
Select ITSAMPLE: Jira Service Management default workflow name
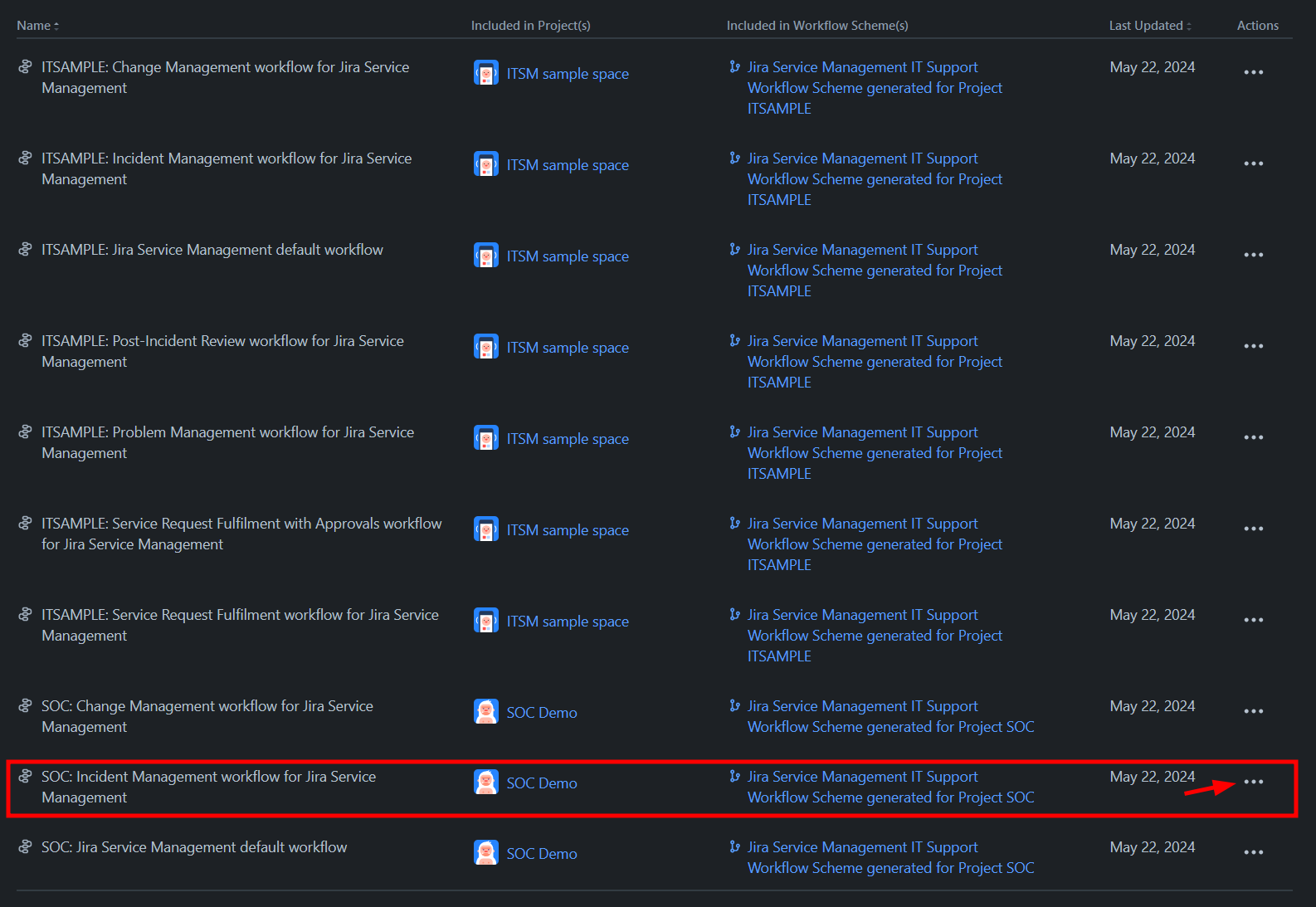(x=212, y=250)
